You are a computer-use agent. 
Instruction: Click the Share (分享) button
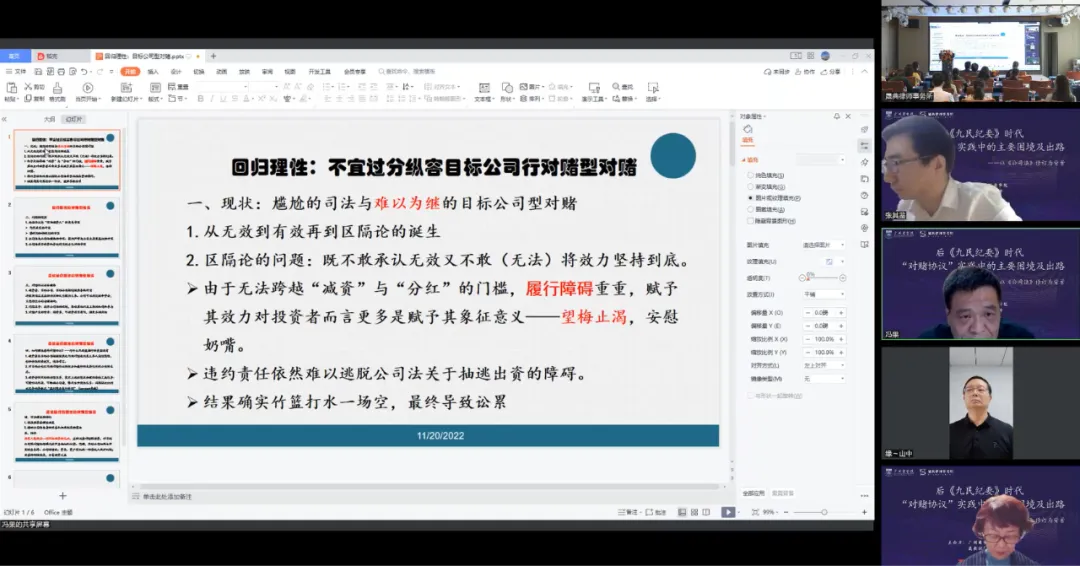[x=831, y=72]
